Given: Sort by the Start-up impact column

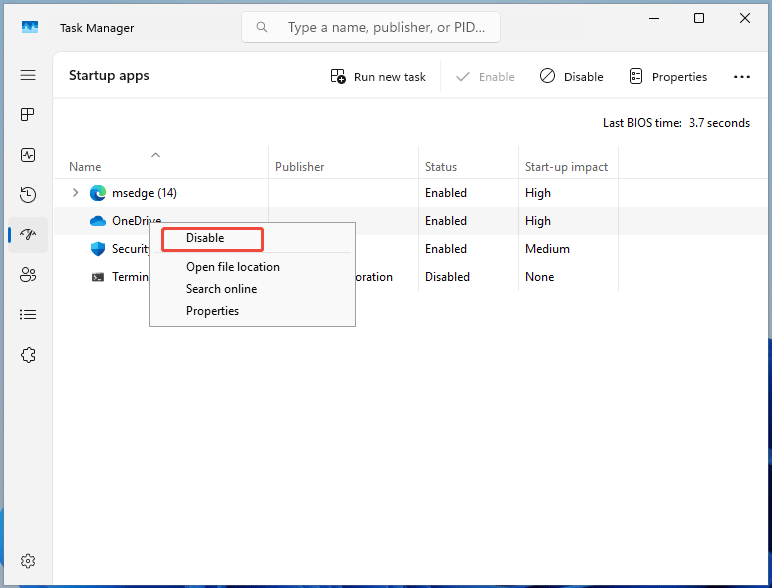Looking at the screenshot, I should click(566, 167).
